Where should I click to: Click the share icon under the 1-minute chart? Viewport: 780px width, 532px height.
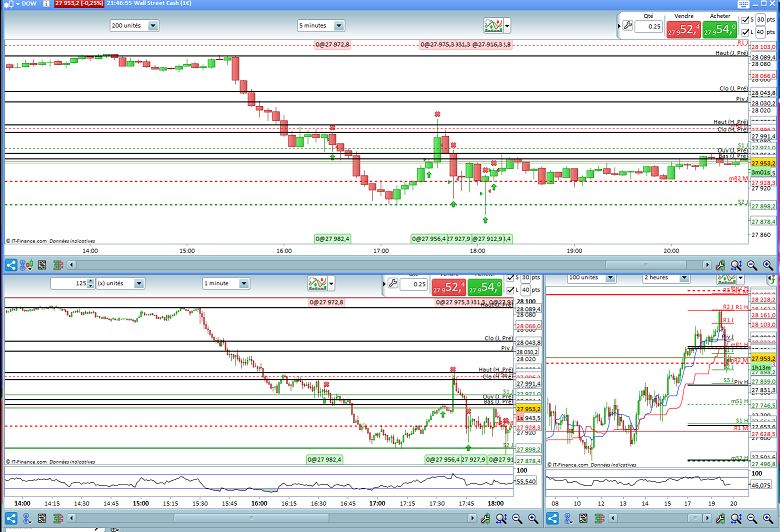(10, 519)
